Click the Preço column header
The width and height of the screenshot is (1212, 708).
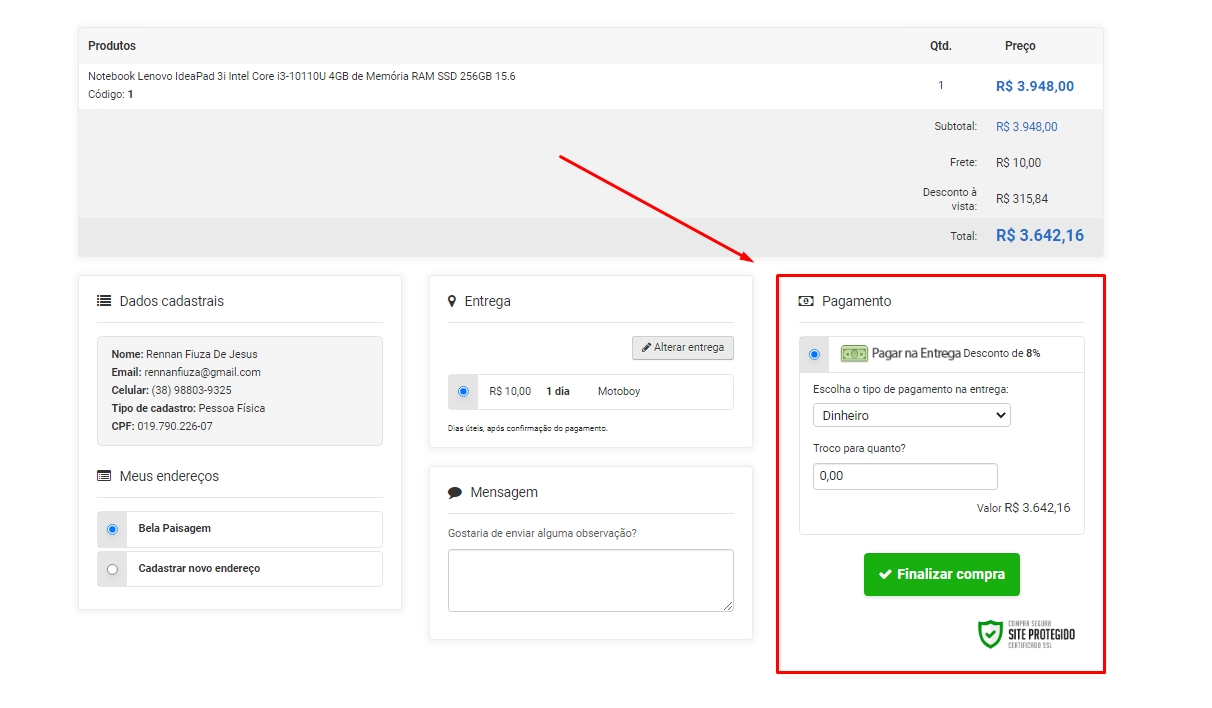1020,46
